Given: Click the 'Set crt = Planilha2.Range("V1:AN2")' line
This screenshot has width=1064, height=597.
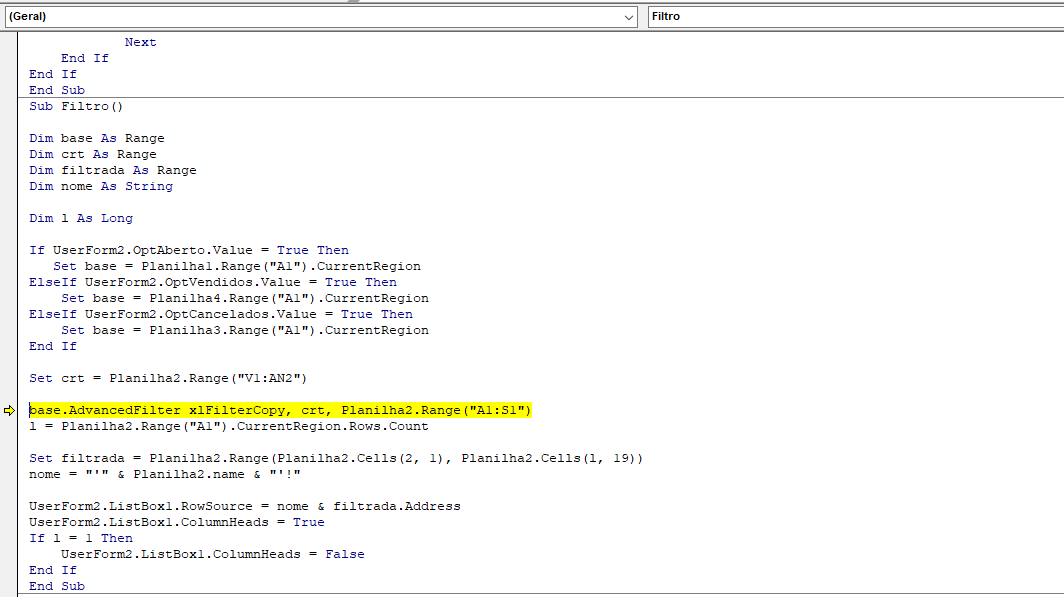Looking at the screenshot, I should (x=168, y=379).
